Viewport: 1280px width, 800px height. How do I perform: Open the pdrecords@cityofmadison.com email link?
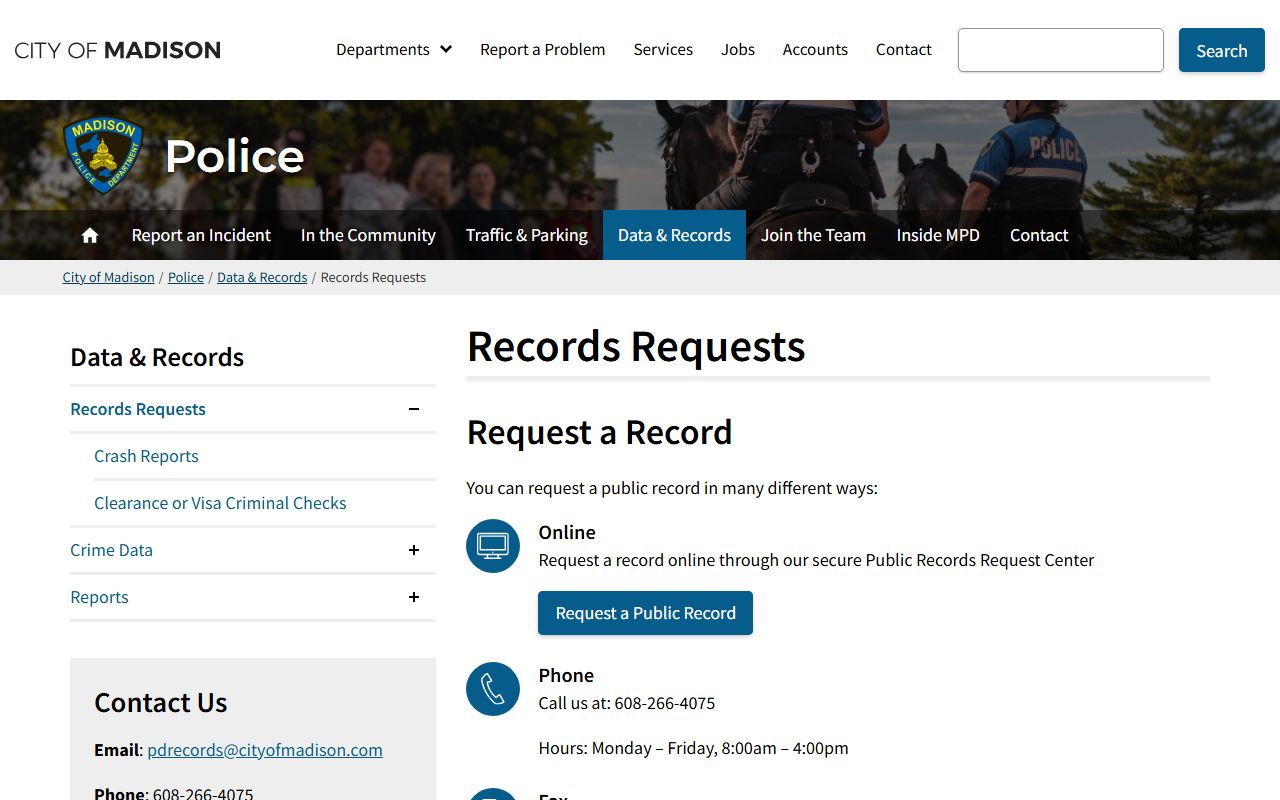(265, 750)
